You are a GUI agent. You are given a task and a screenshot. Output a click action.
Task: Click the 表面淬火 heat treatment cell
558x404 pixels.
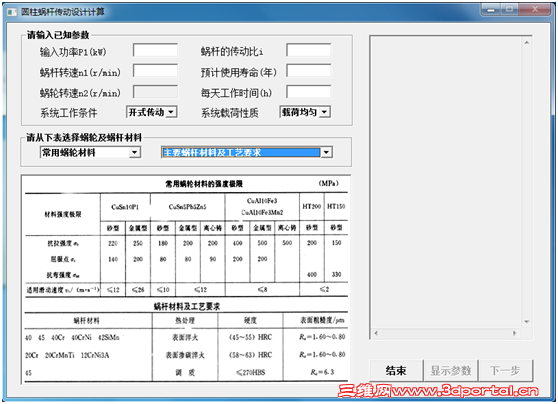click(x=185, y=337)
